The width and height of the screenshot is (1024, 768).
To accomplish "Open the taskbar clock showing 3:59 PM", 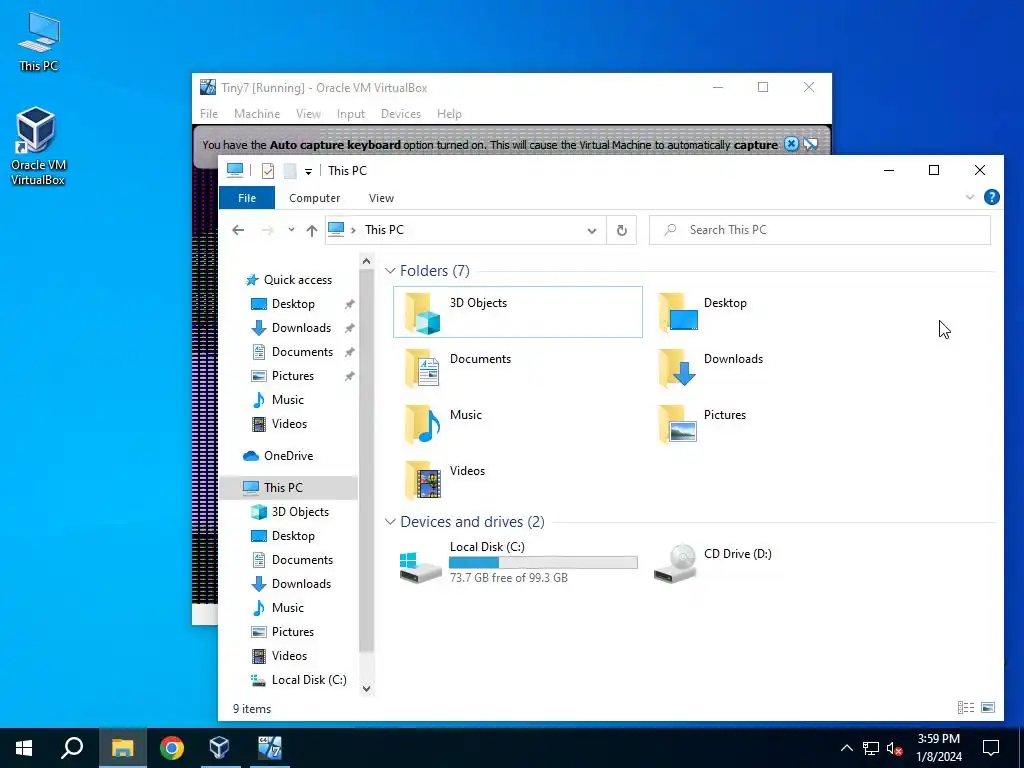I will [x=939, y=748].
